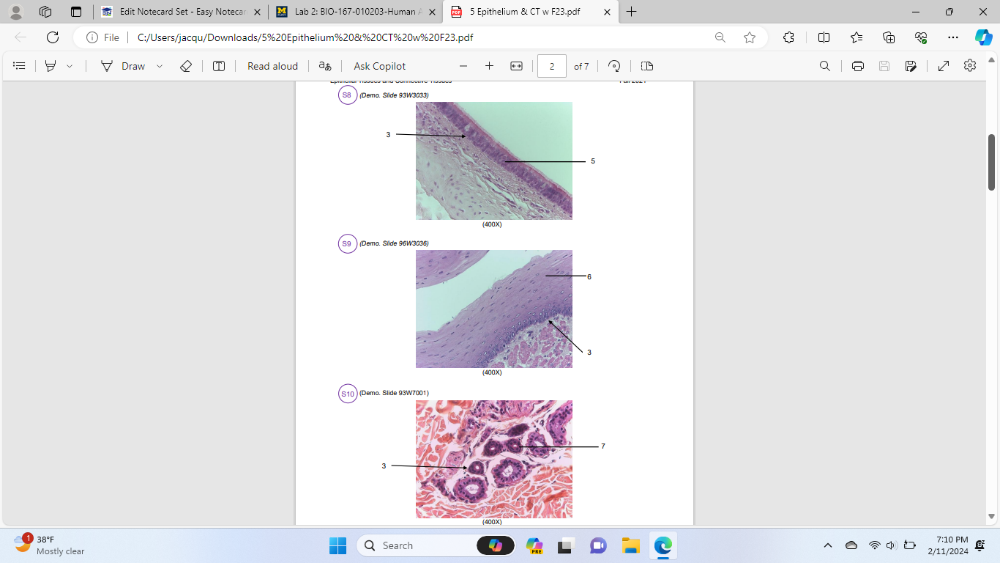
Task: Click the page number input field
Action: (552, 66)
